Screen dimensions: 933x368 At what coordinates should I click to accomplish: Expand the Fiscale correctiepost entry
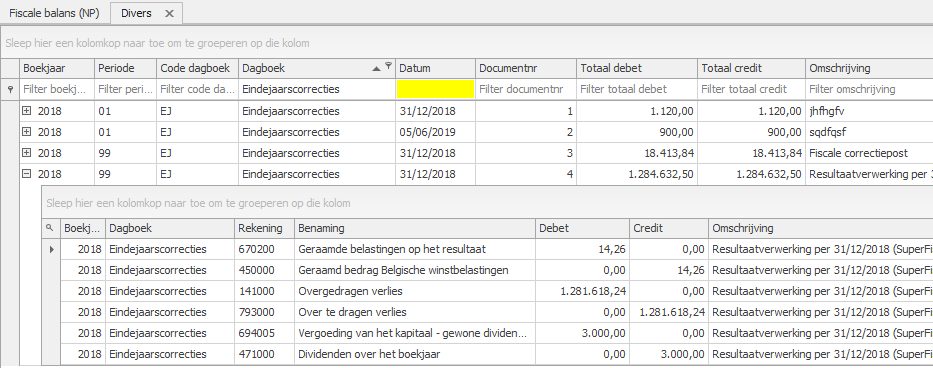point(26,153)
